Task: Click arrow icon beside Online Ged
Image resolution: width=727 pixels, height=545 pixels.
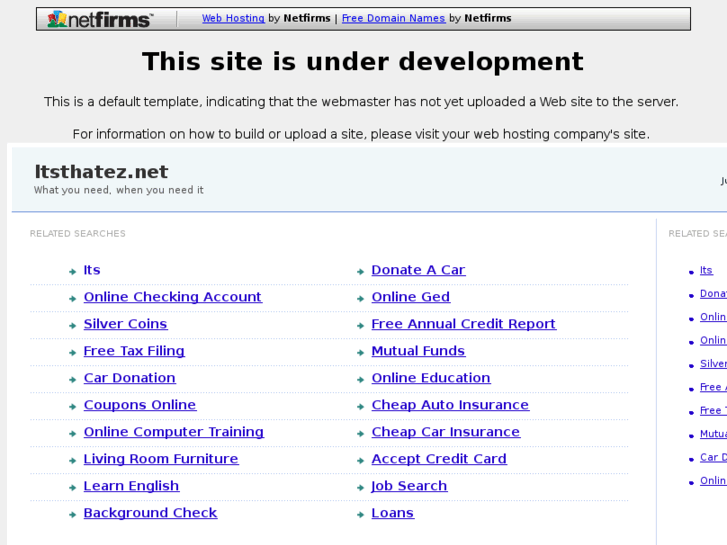Action: (x=360, y=299)
